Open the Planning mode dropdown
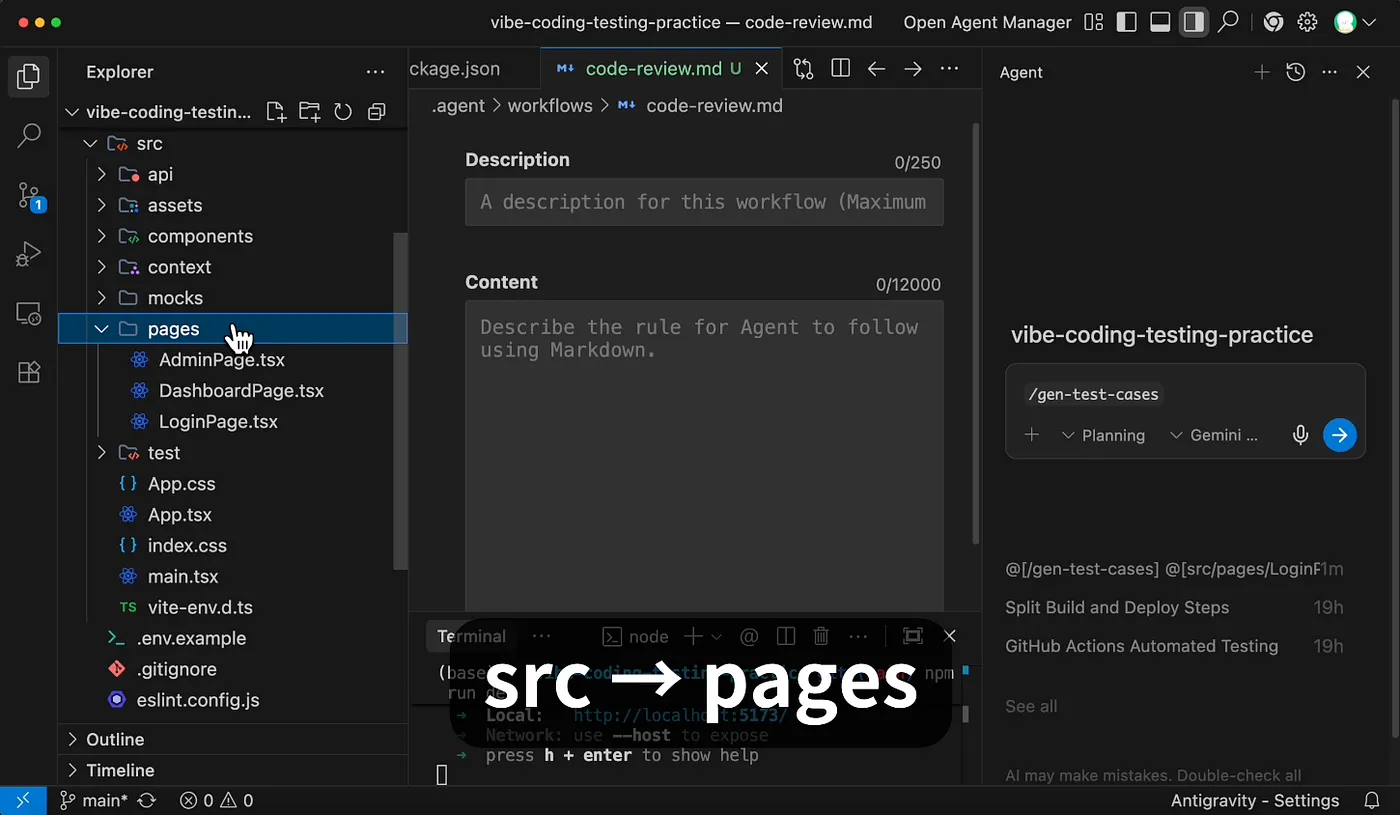This screenshot has height=815, width=1400. click(1103, 435)
